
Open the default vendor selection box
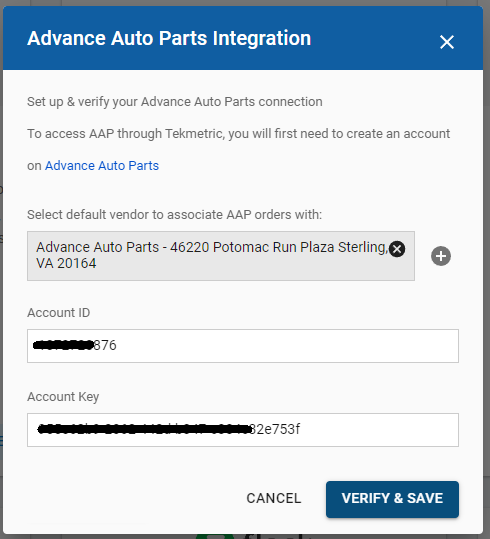(221, 256)
